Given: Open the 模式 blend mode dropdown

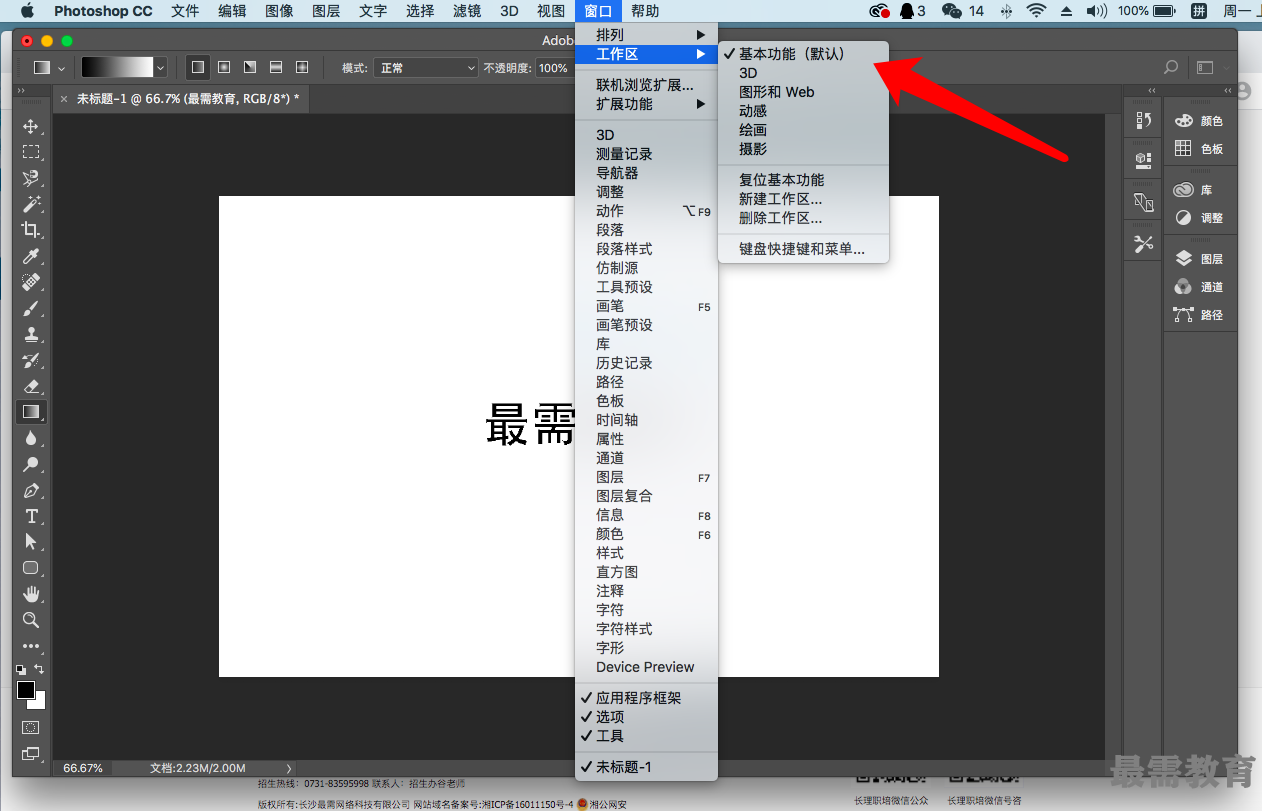Looking at the screenshot, I should (426, 68).
